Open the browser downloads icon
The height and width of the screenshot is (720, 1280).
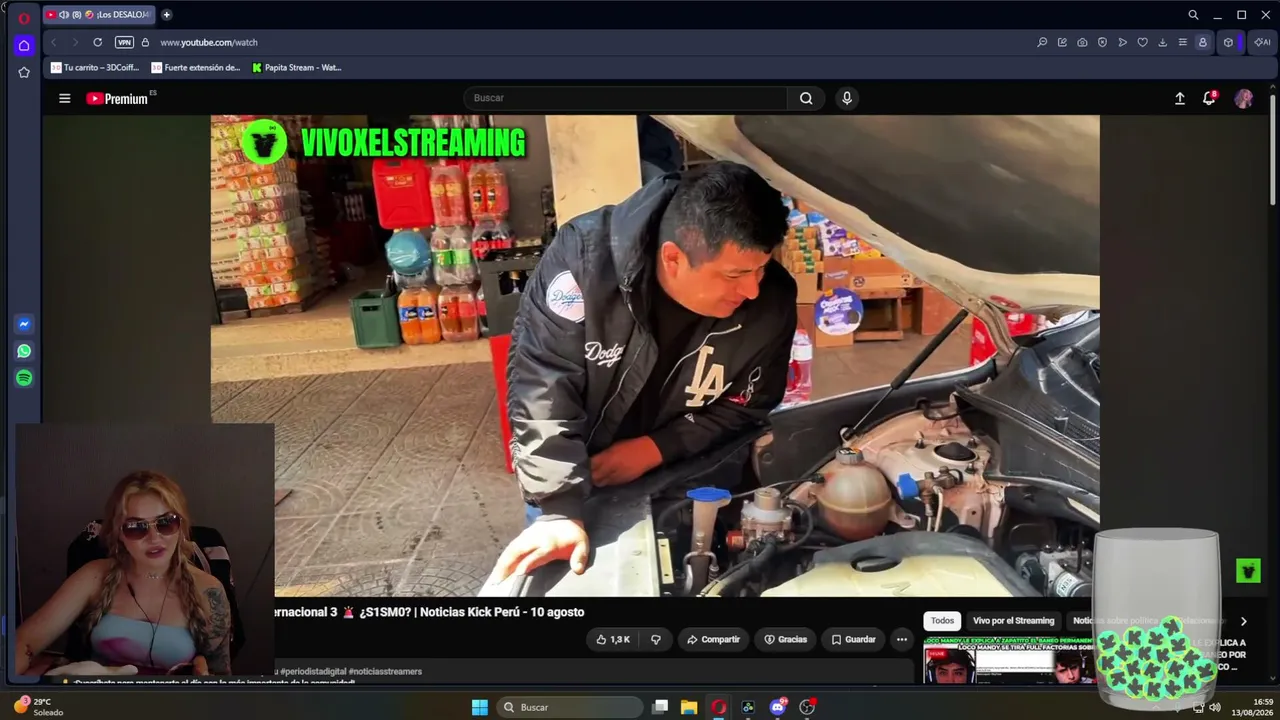click(1162, 42)
